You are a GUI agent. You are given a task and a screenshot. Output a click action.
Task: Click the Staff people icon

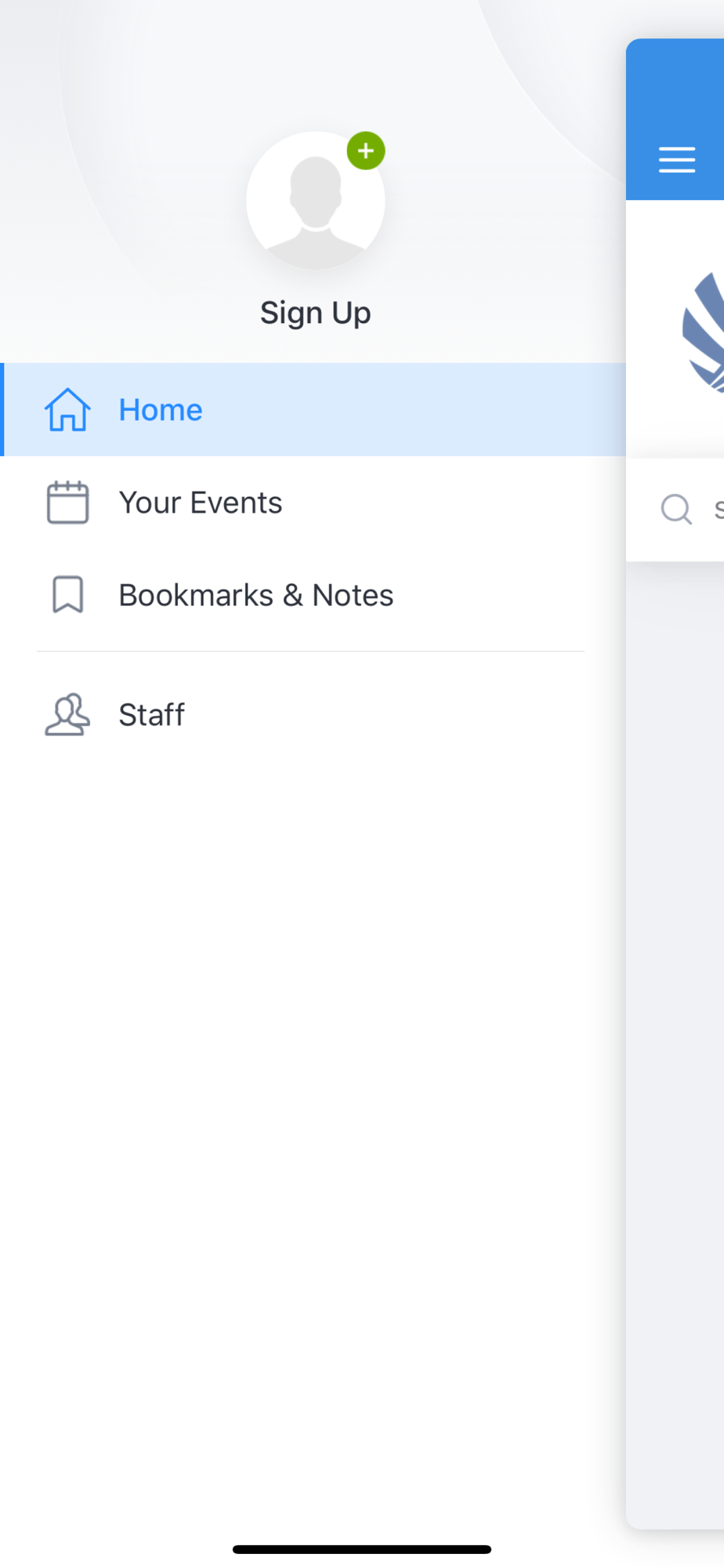pyautogui.click(x=67, y=714)
